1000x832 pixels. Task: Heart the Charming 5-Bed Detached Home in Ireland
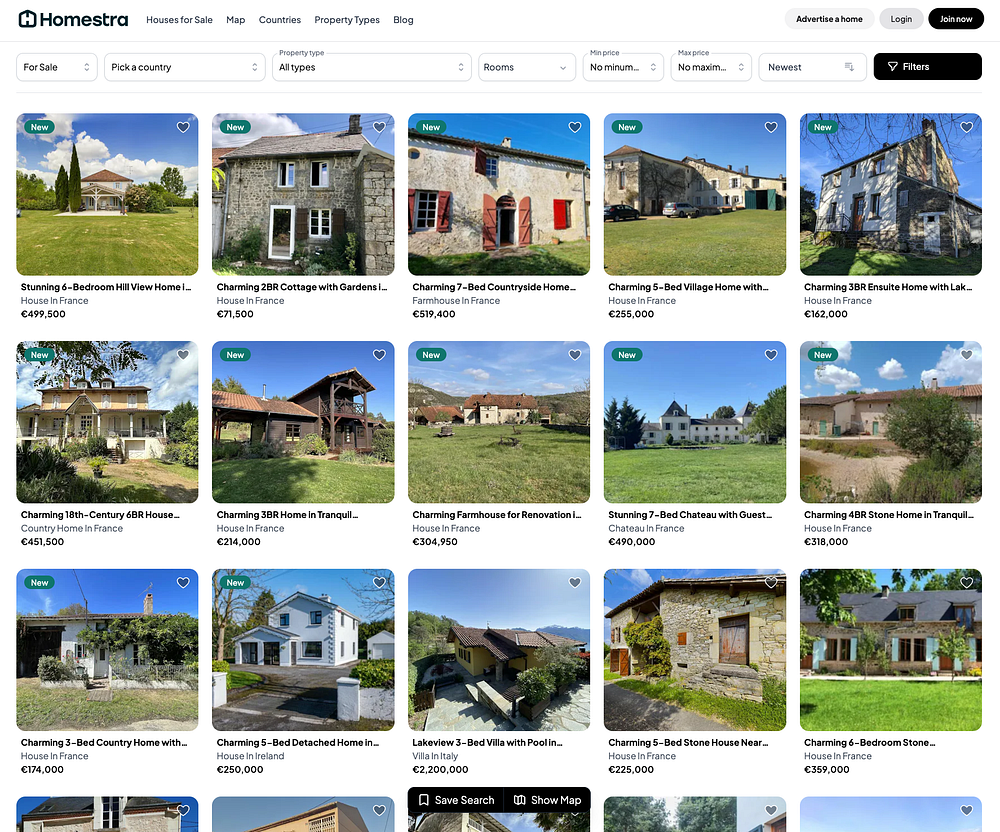pyautogui.click(x=379, y=582)
